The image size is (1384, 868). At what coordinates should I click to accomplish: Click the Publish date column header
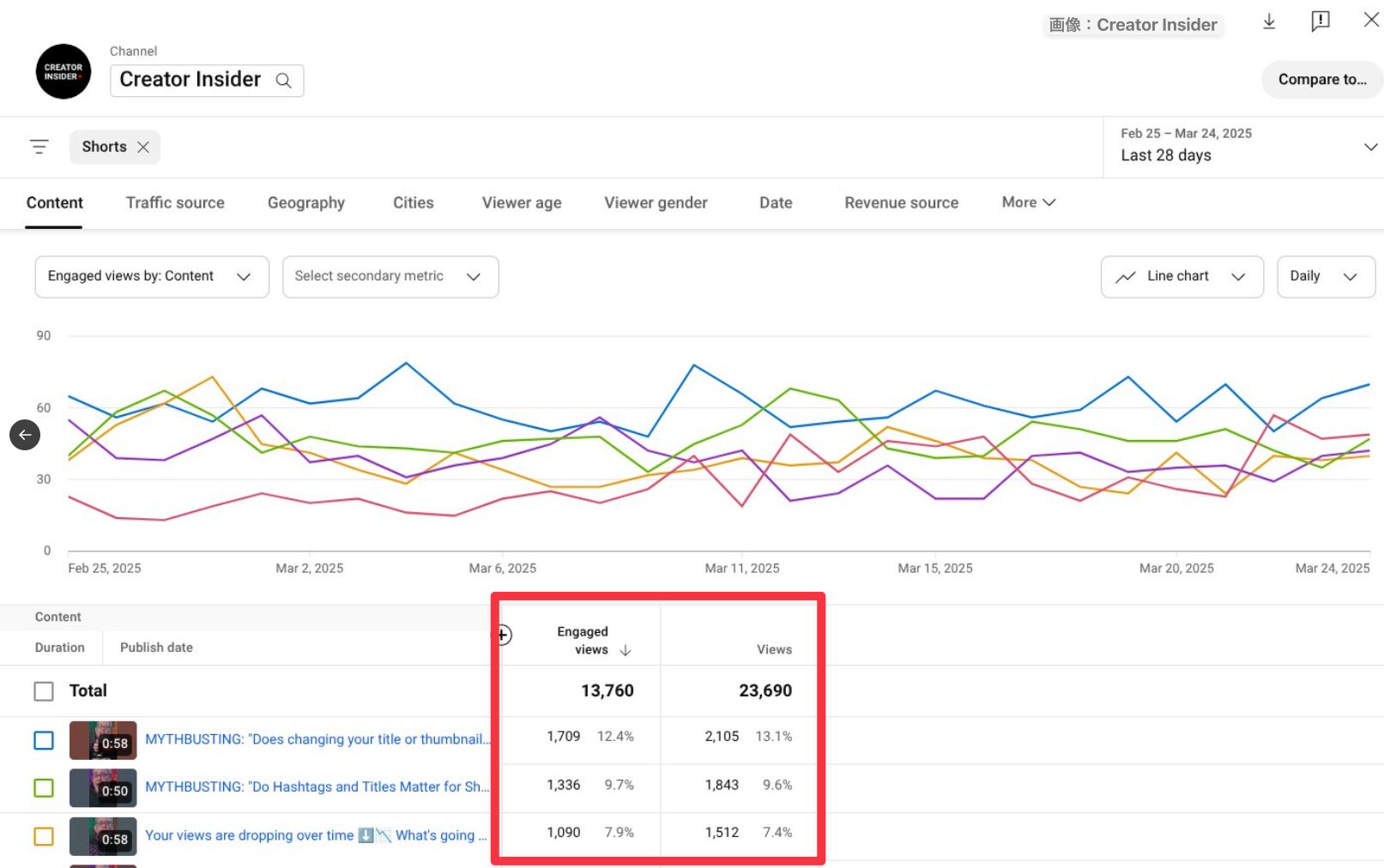pos(156,648)
